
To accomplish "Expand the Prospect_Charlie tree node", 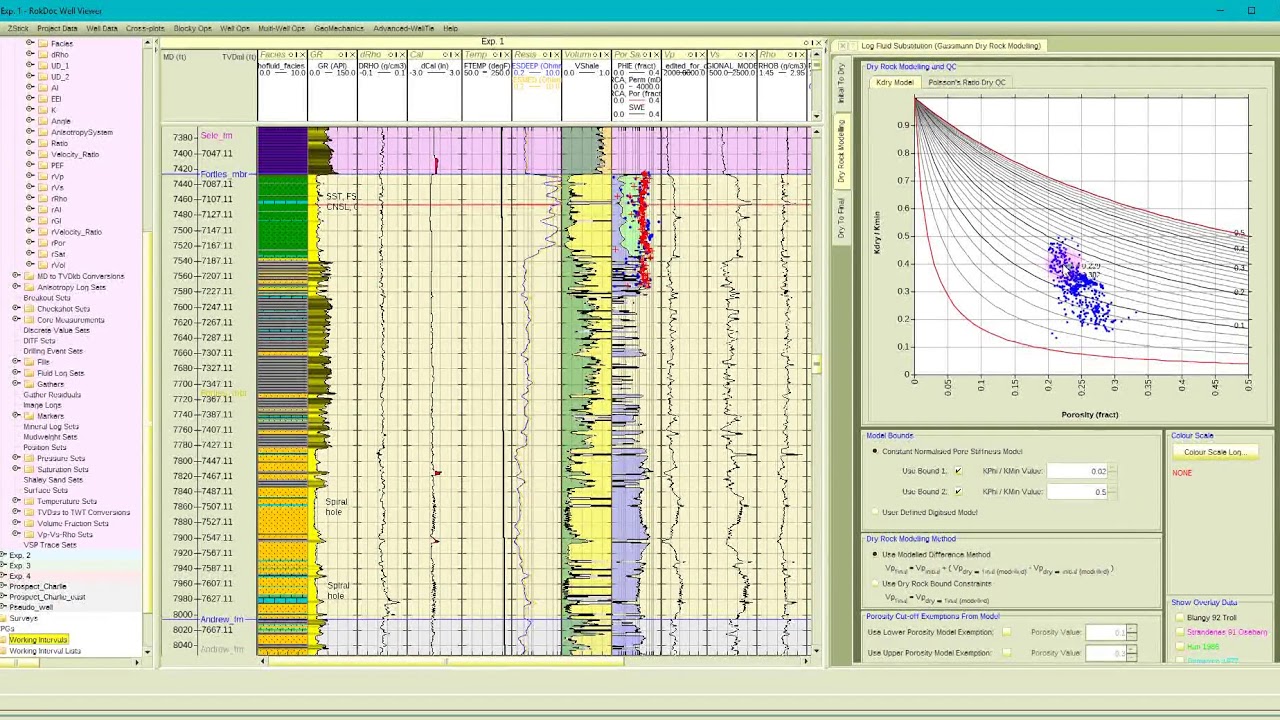I will pos(3,587).
